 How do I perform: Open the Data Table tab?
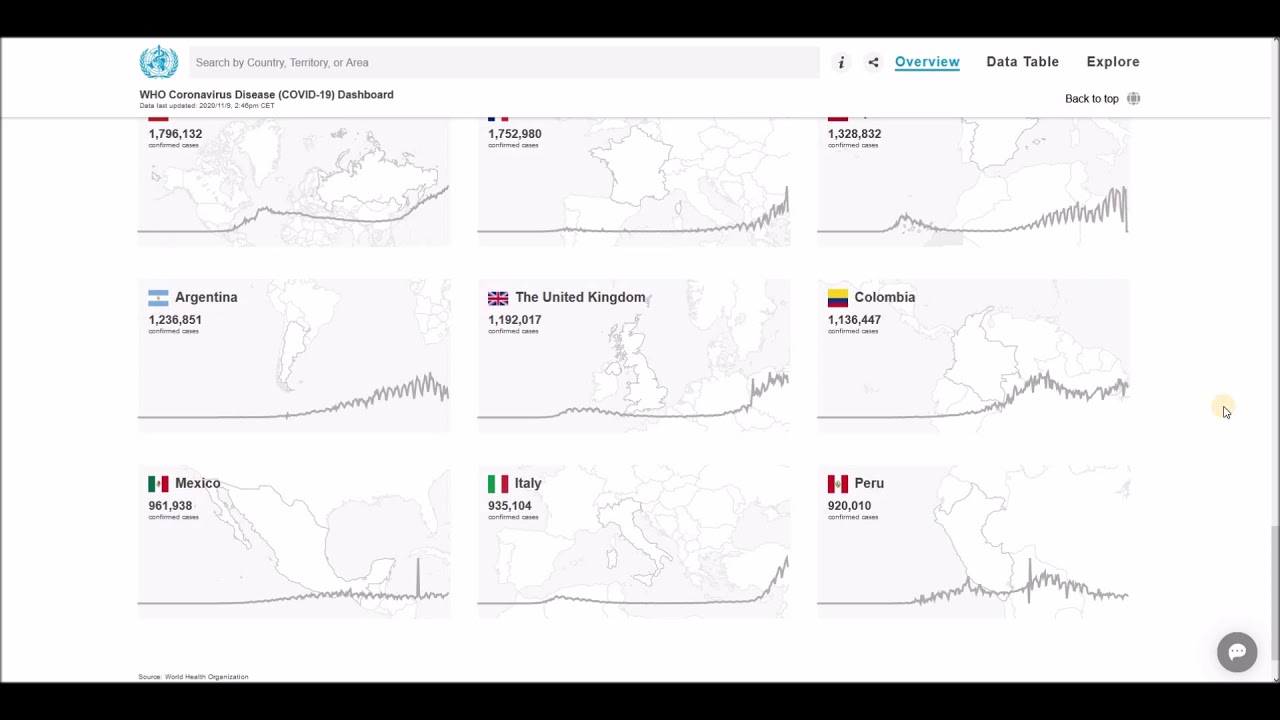pyautogui.click(x=1022, y=62)
